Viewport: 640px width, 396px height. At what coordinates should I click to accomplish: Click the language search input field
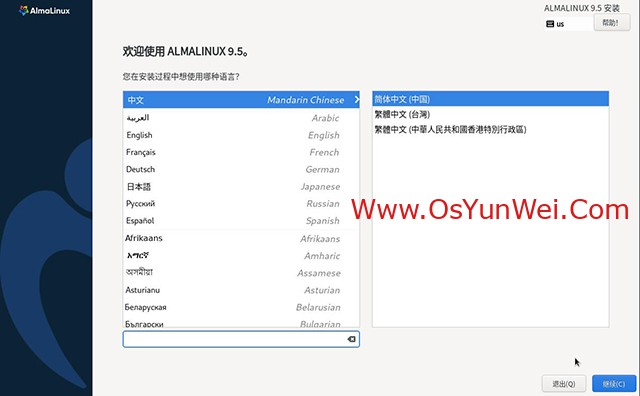click(235, 339)
